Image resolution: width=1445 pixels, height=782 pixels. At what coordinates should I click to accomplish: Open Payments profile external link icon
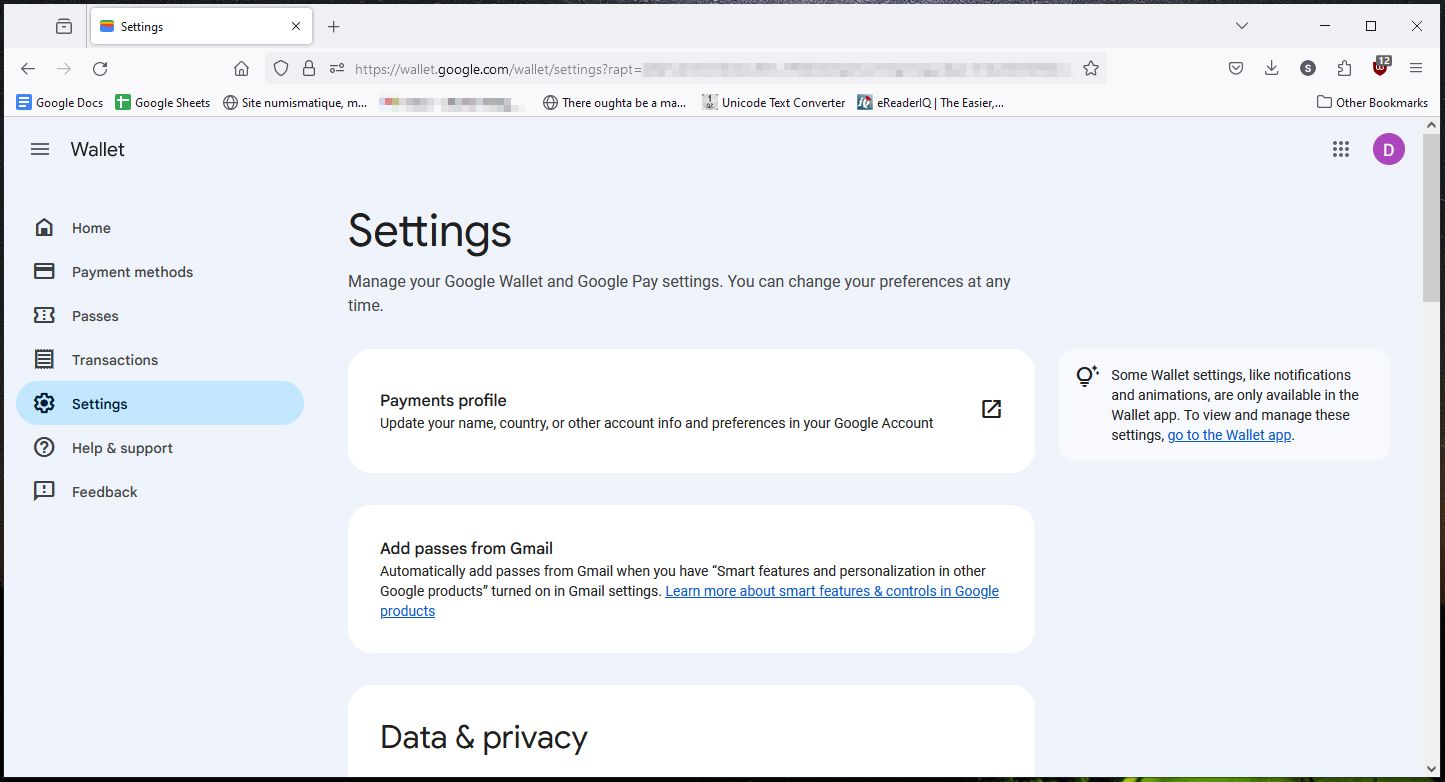click(991, 409)
